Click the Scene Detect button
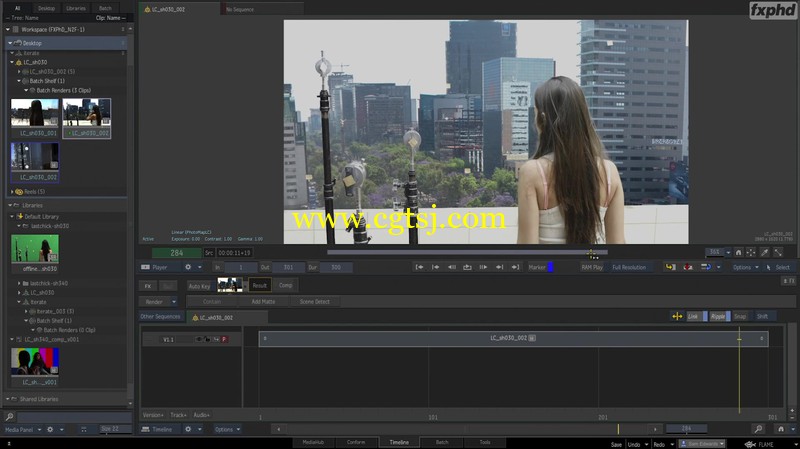800x449 pixels. point(315,302)
